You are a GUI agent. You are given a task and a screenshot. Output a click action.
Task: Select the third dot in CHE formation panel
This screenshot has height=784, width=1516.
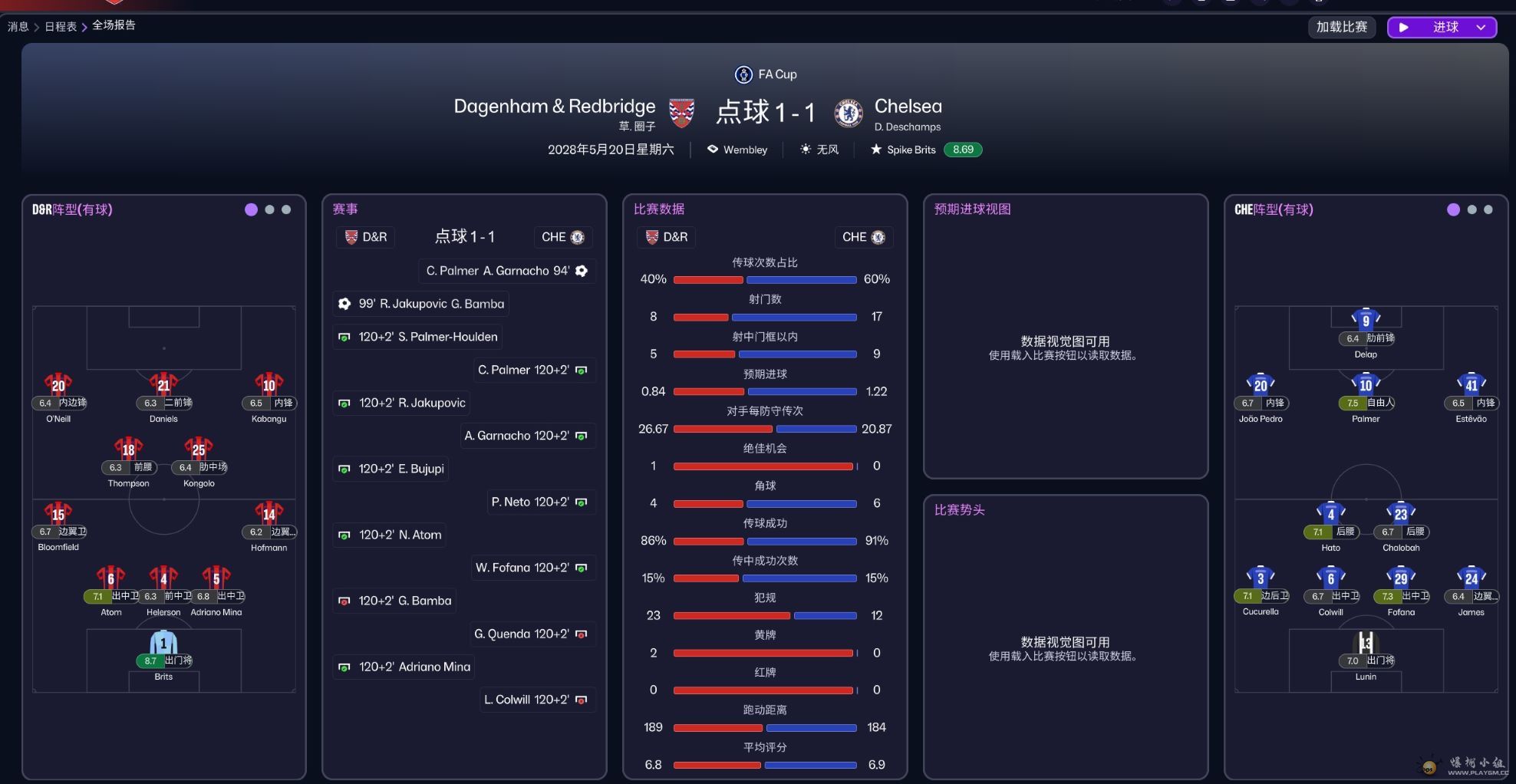(x=1488, y=209)
